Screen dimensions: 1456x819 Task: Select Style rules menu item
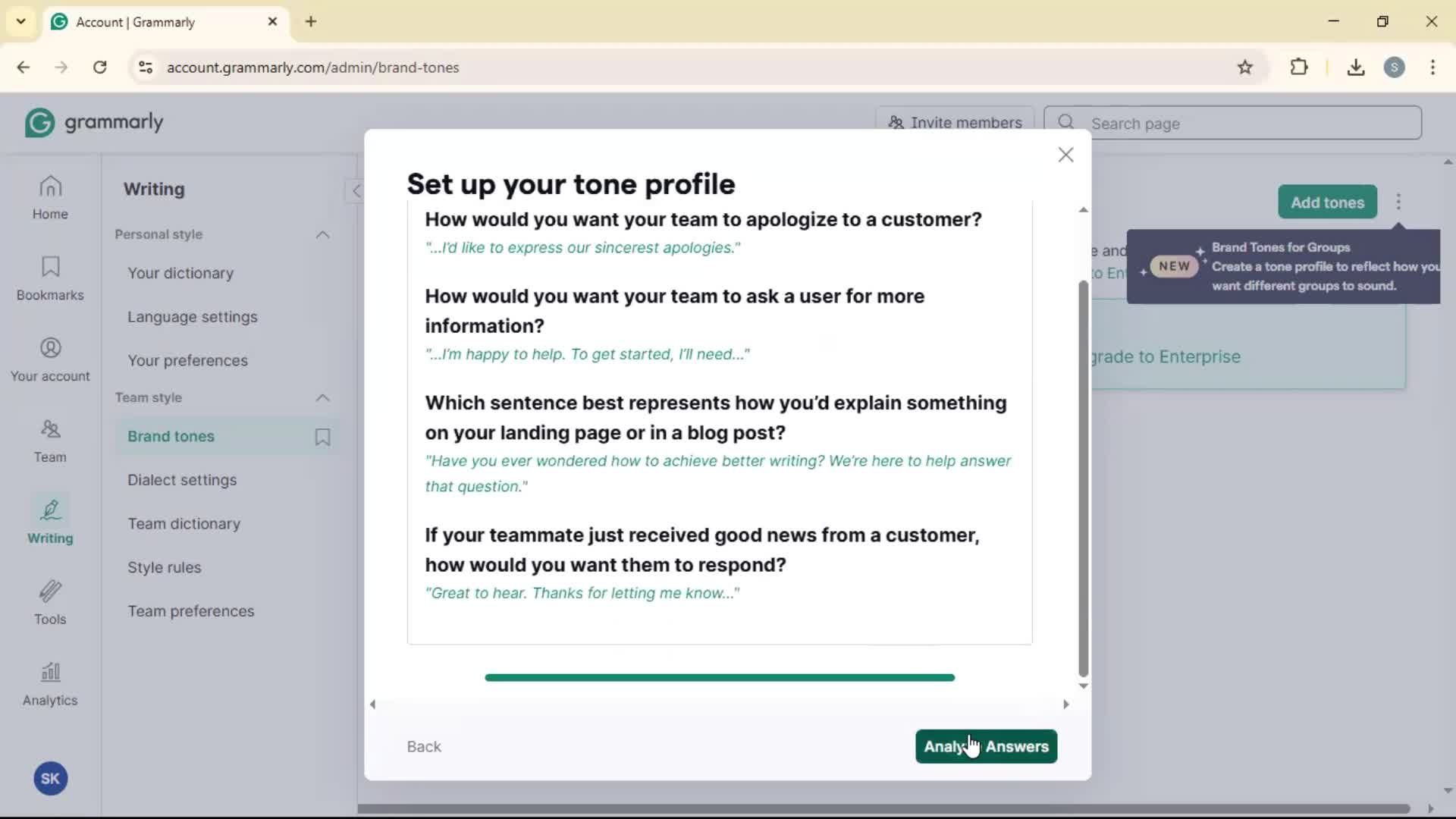(165, 567)
